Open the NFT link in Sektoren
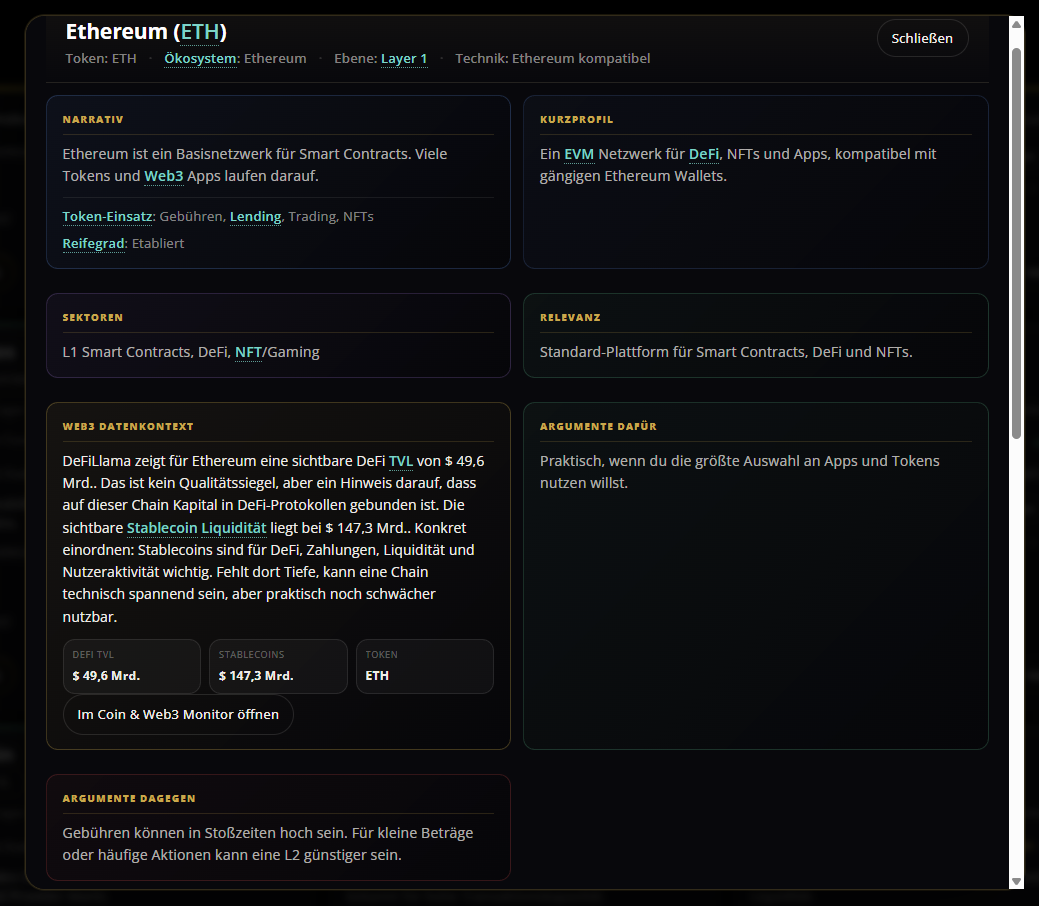 248,352
